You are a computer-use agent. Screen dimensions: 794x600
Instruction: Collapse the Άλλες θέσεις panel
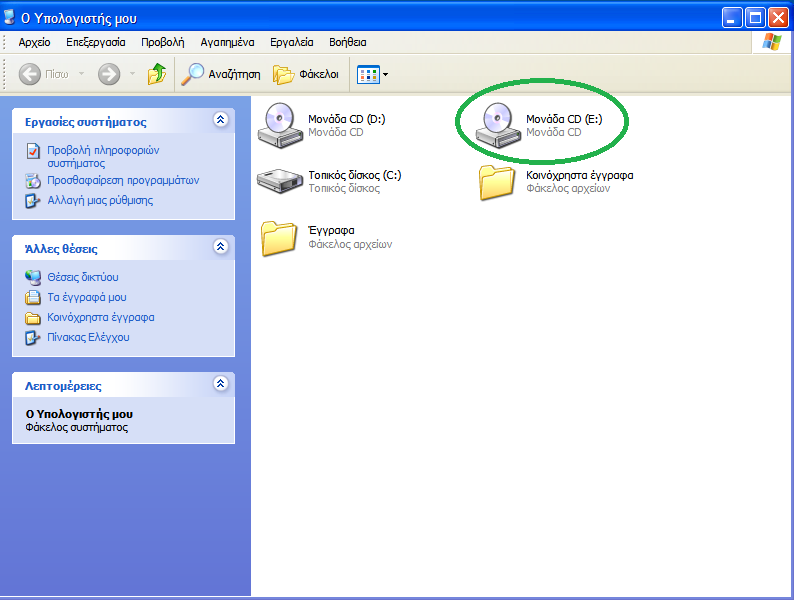221,247
